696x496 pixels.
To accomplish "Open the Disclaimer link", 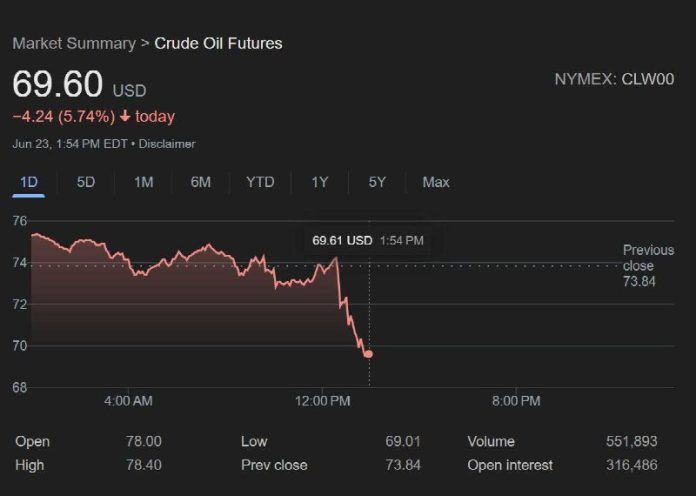I will (167, 144).
